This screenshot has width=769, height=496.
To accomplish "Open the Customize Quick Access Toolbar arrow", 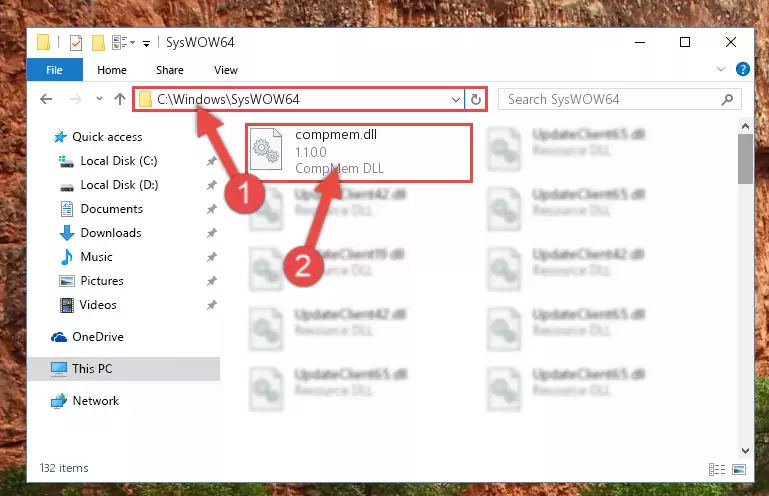I will pyautogui.click(x=146, y=44).
